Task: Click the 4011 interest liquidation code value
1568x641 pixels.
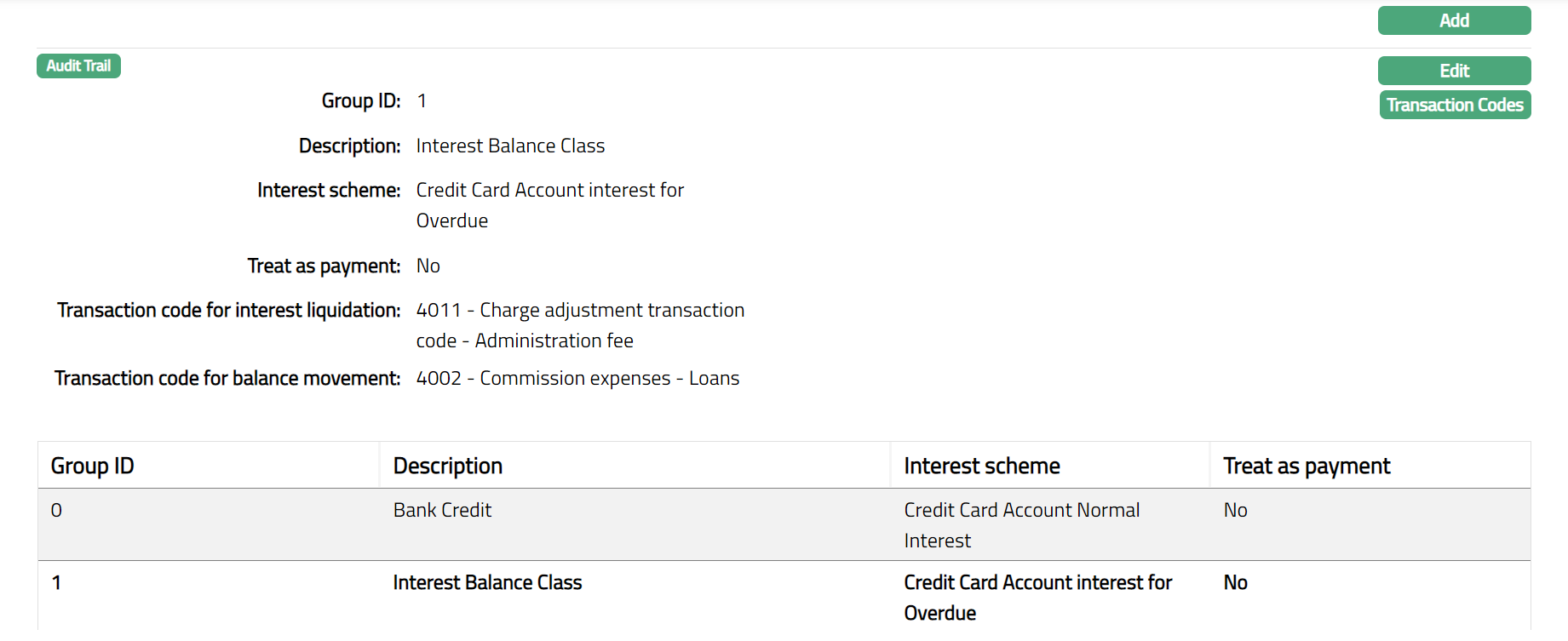Action: click(579, 324)
